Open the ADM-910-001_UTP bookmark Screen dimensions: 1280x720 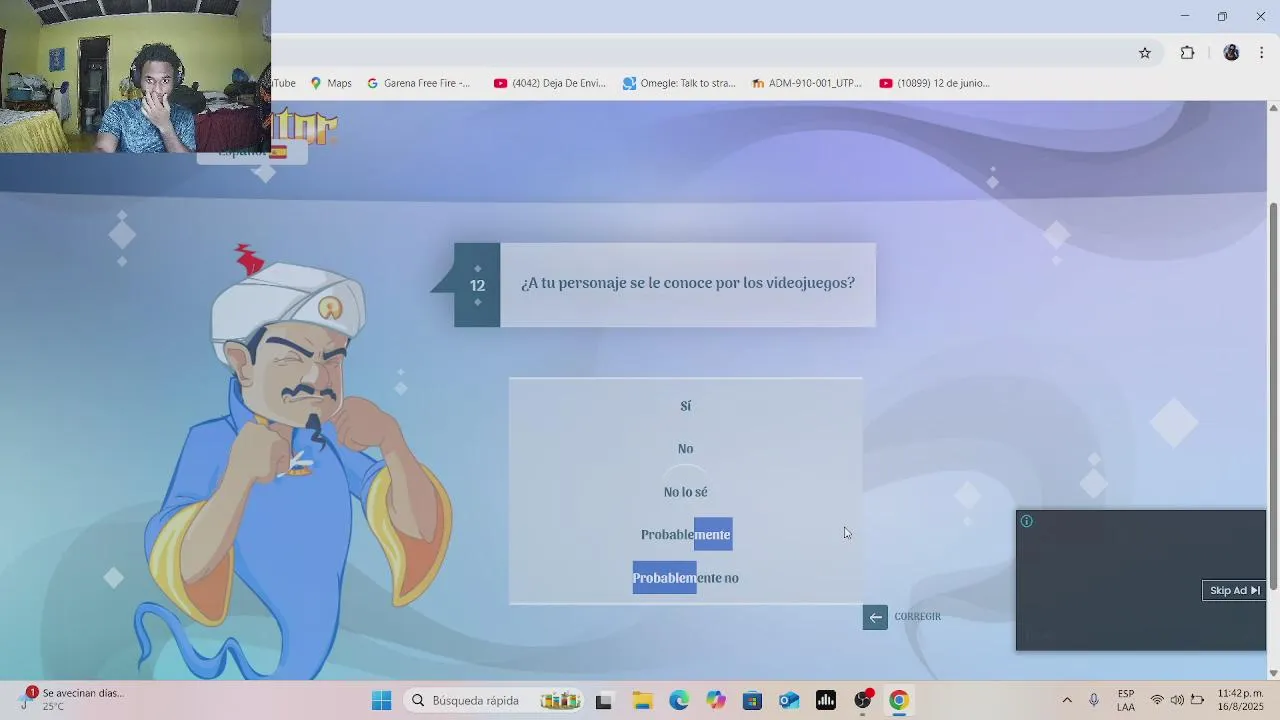(806, 83)
